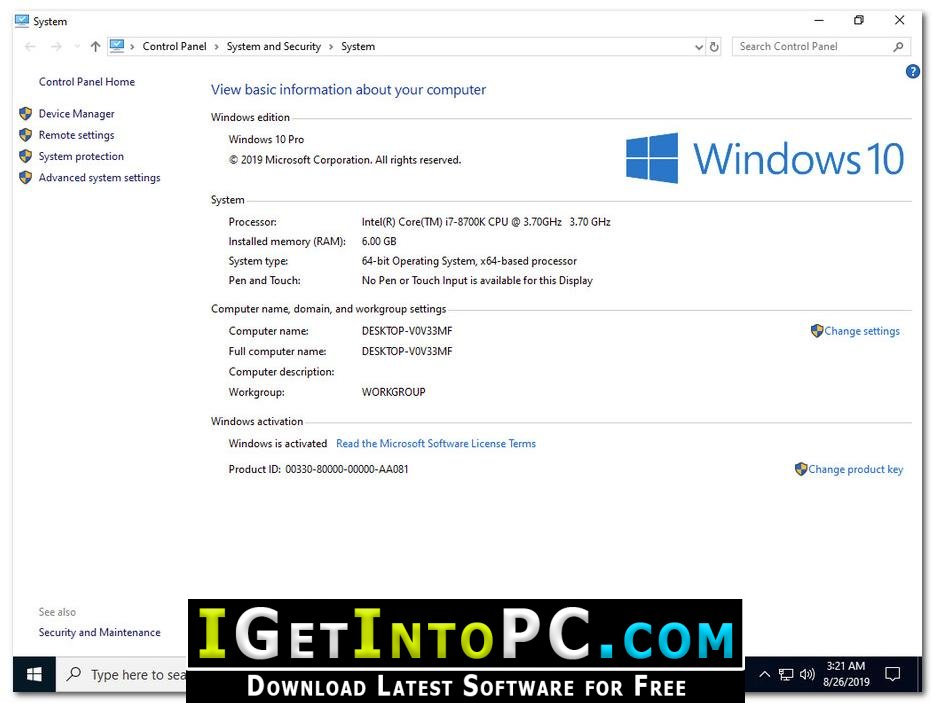The width and height of the screenshot is (932, 703).
Task: Read the Microsoft Software License Terms
Action: pos(436,443)
